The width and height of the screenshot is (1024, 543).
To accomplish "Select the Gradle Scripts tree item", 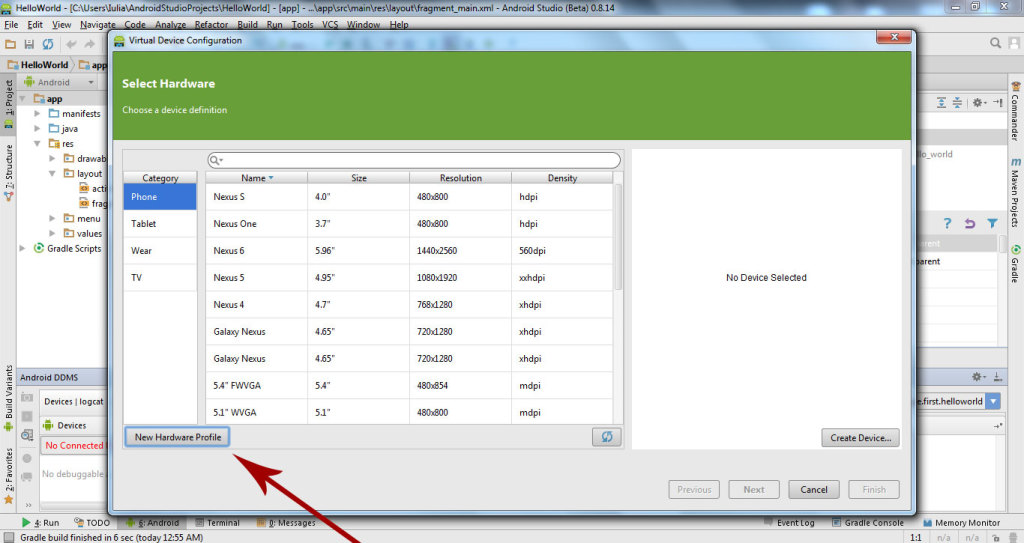I will [67, 248].
